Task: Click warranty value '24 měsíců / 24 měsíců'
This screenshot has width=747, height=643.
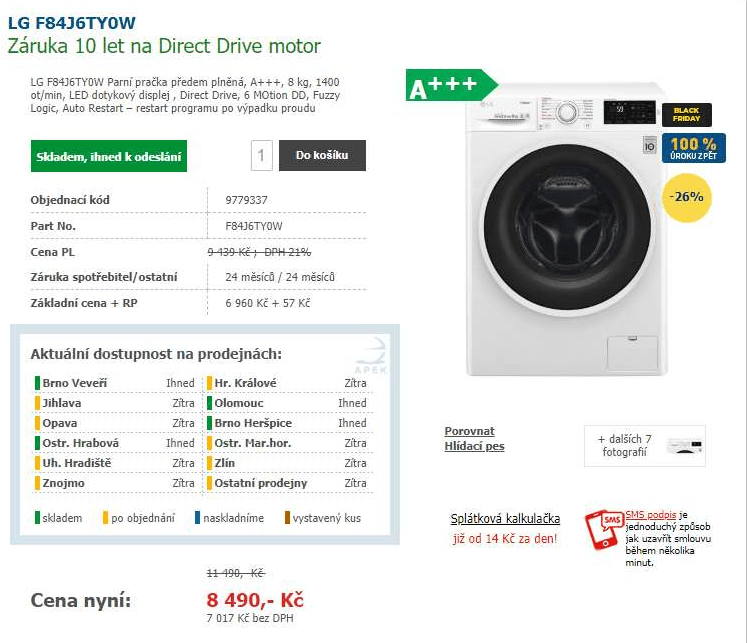Action: pyautogui.click(x=280, y=277)
